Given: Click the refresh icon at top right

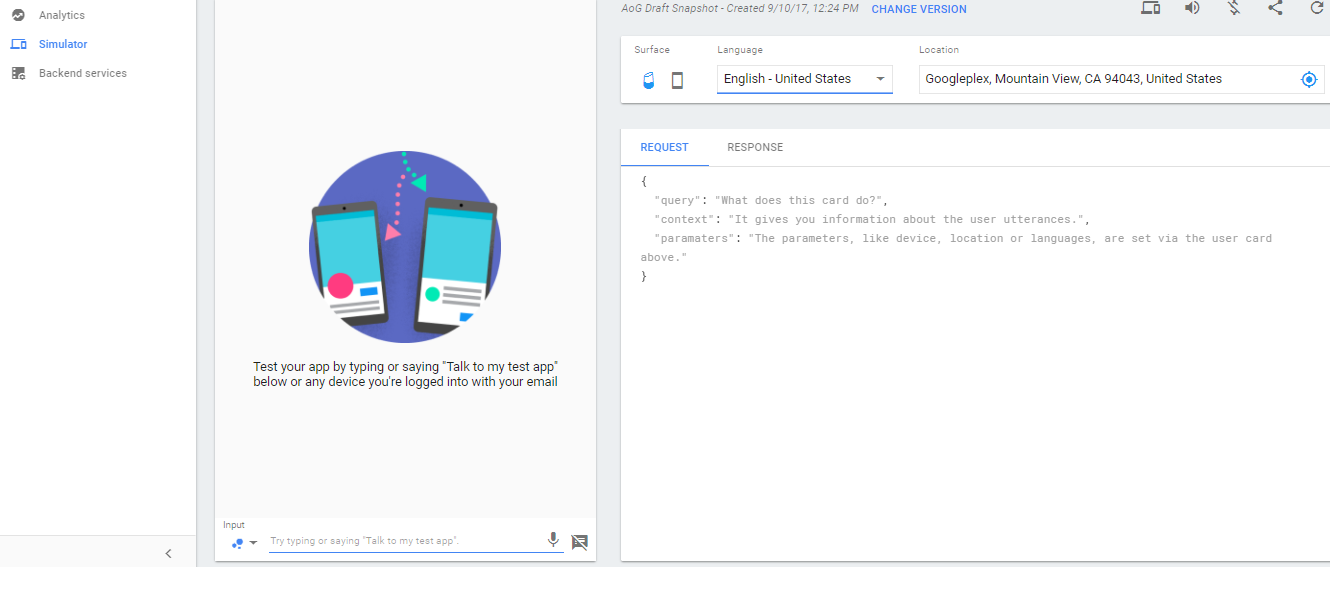Looking at the screenshot, I should (1317, 8).
